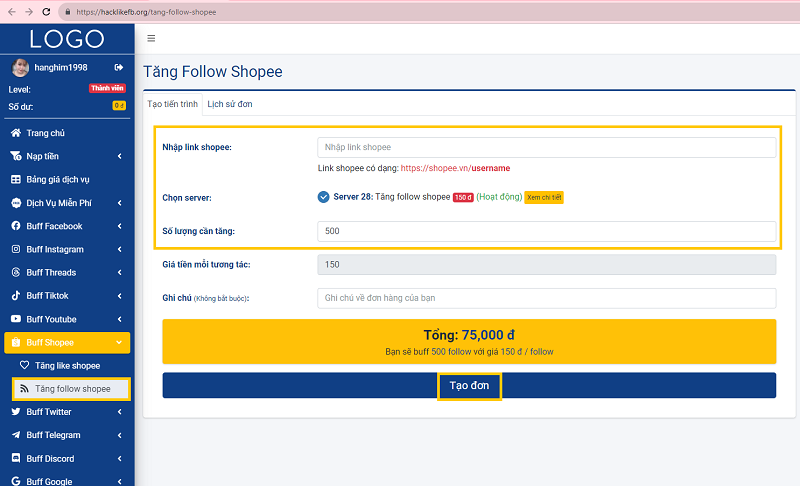800x486 pixels.
Task: Click the 150 đ red price badge
Action: pos(463,197)
